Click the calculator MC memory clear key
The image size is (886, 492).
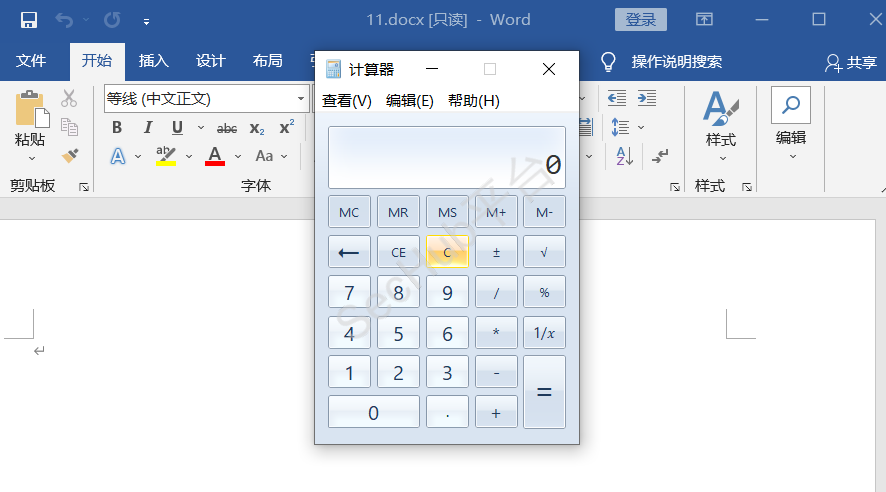349,212
